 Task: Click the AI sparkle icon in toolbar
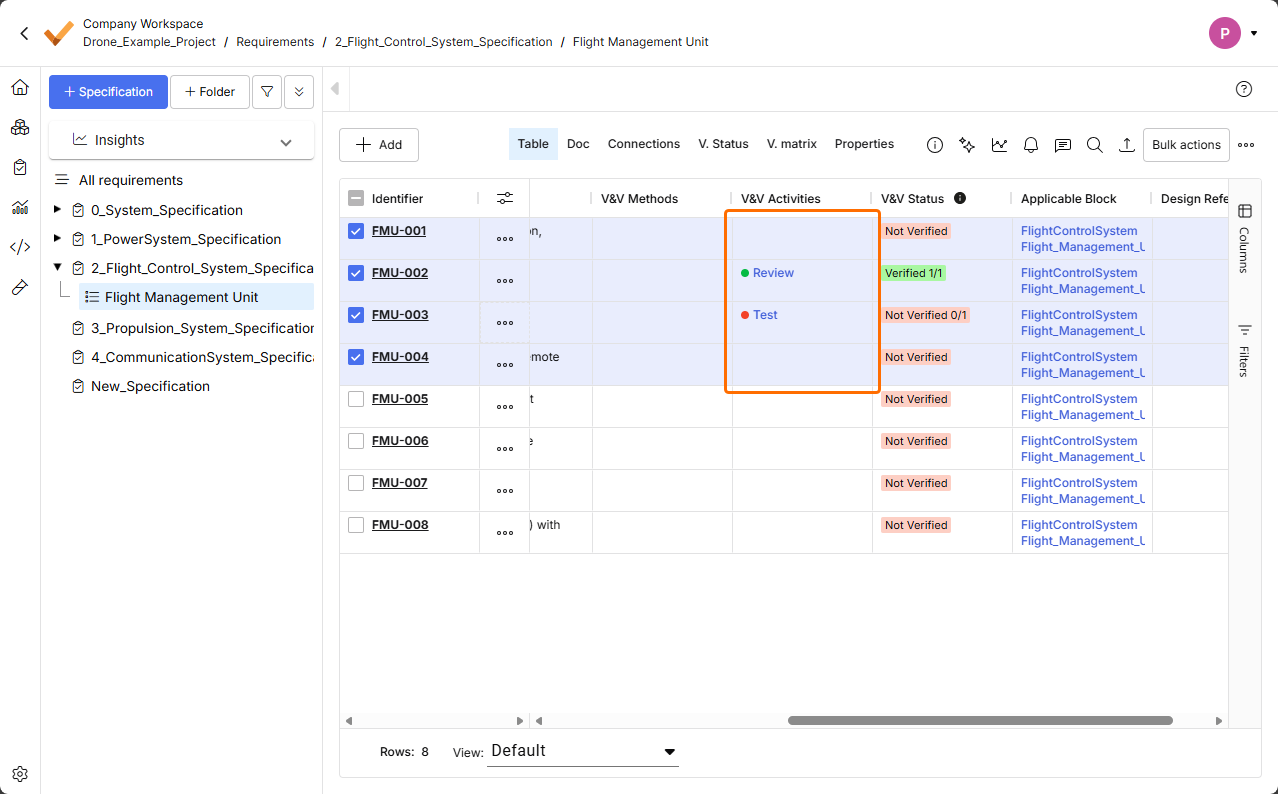point(967,145)
